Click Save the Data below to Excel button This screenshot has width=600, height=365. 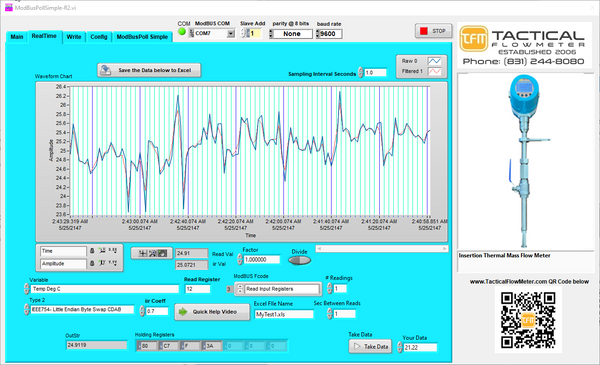point(149,70)
